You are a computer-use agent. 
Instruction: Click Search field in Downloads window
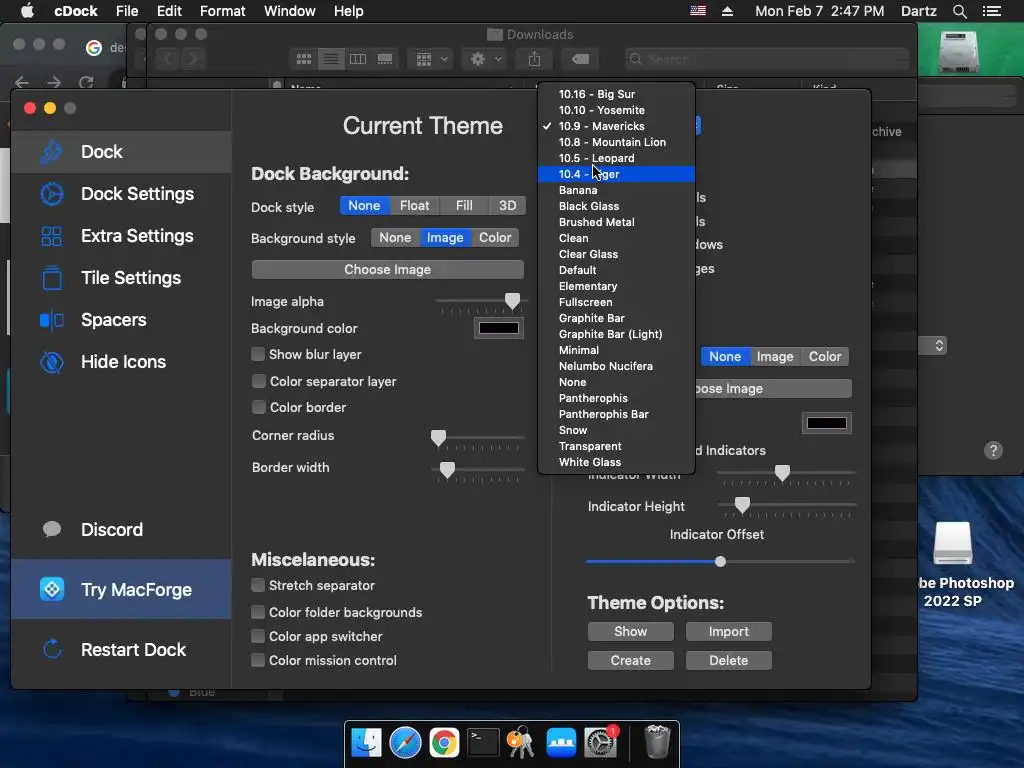click(x=767, y=59)
